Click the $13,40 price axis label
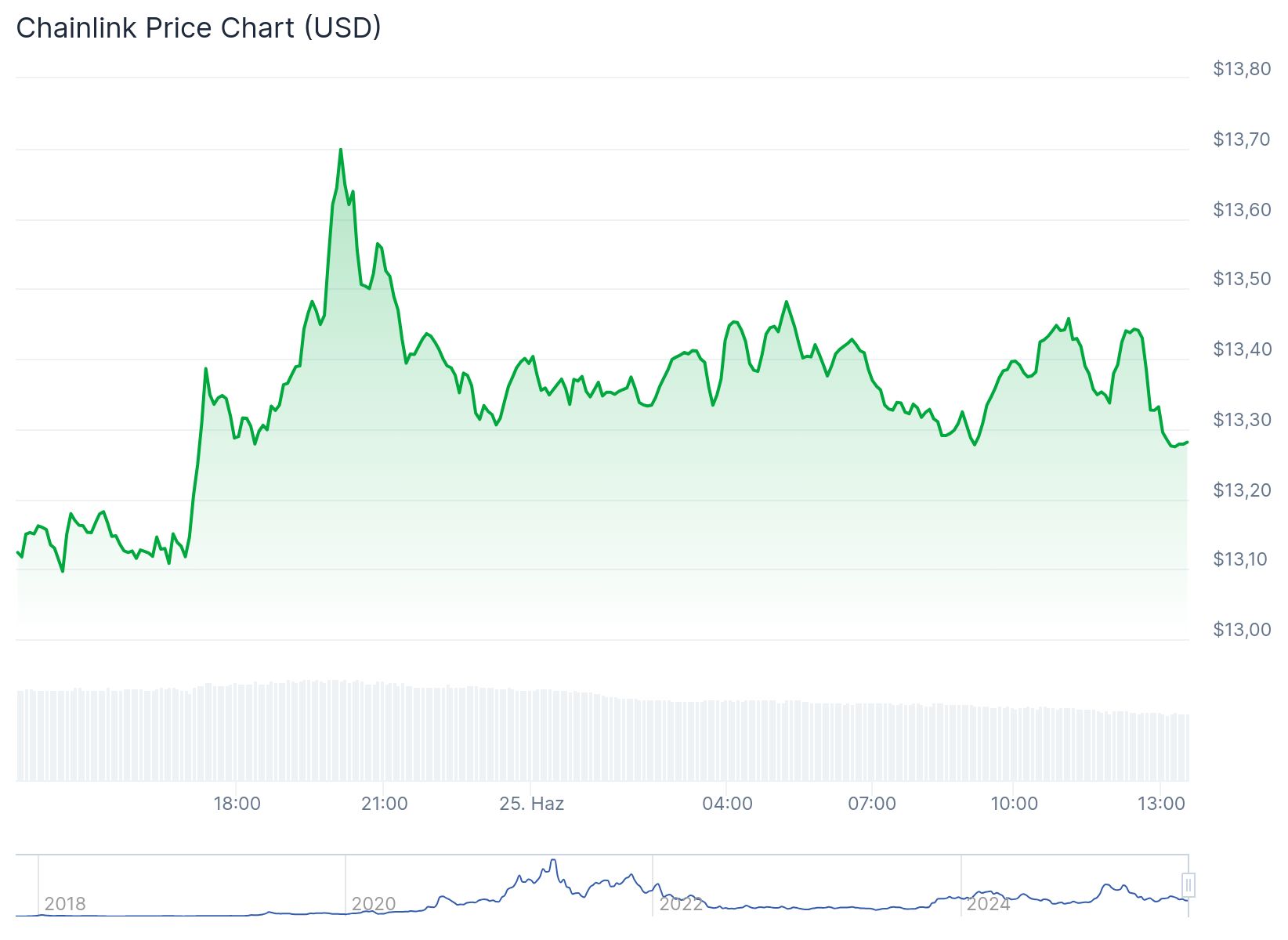1288x940 pixels. point(1242,349)
